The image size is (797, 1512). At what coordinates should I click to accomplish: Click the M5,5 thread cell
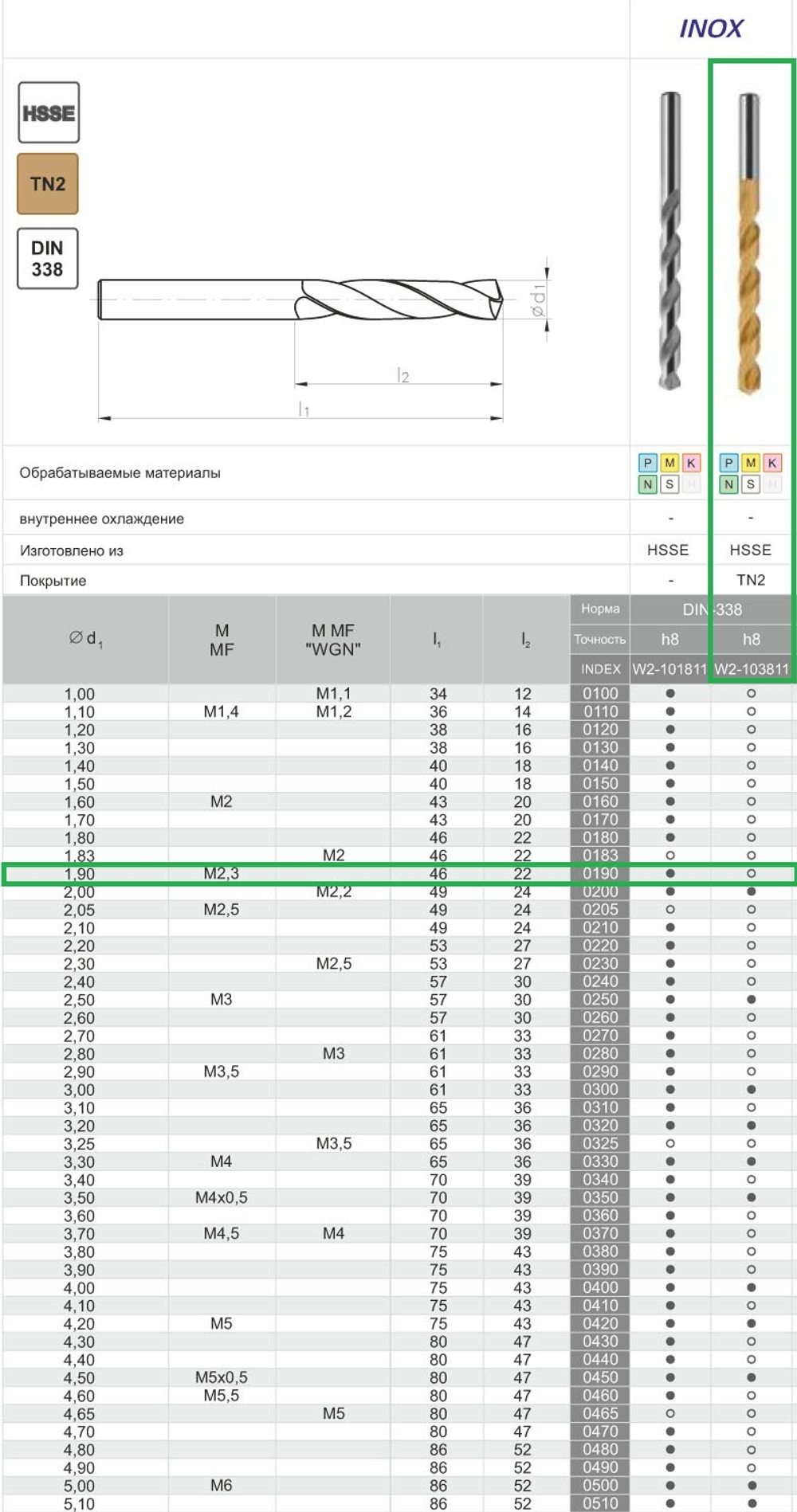click(x=221, y=1396)
